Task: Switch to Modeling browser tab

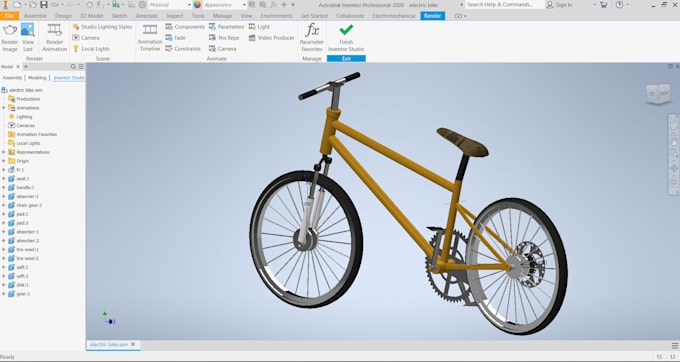Action: (x=37, y=78)
